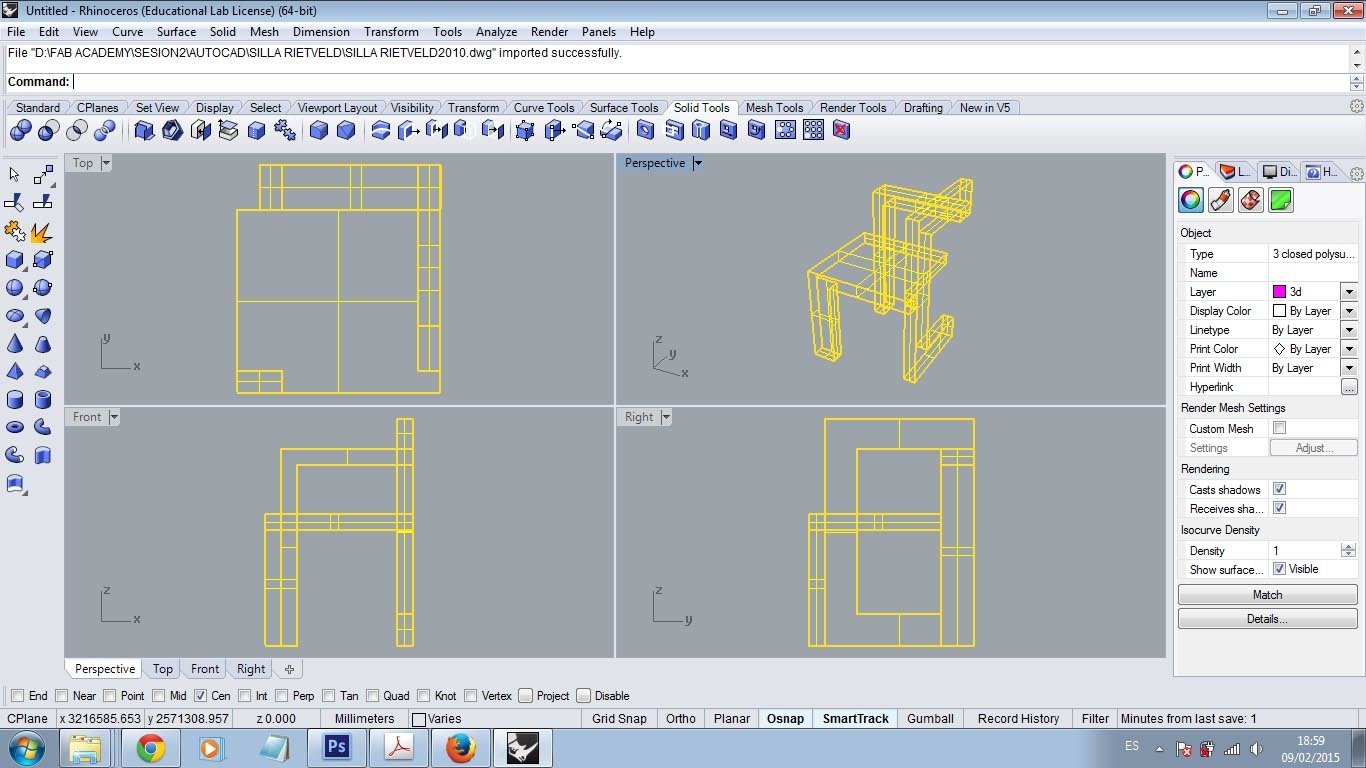1366x768 pixels.
Task: Choose the Sphere solid tool
Action: [15, 288]
